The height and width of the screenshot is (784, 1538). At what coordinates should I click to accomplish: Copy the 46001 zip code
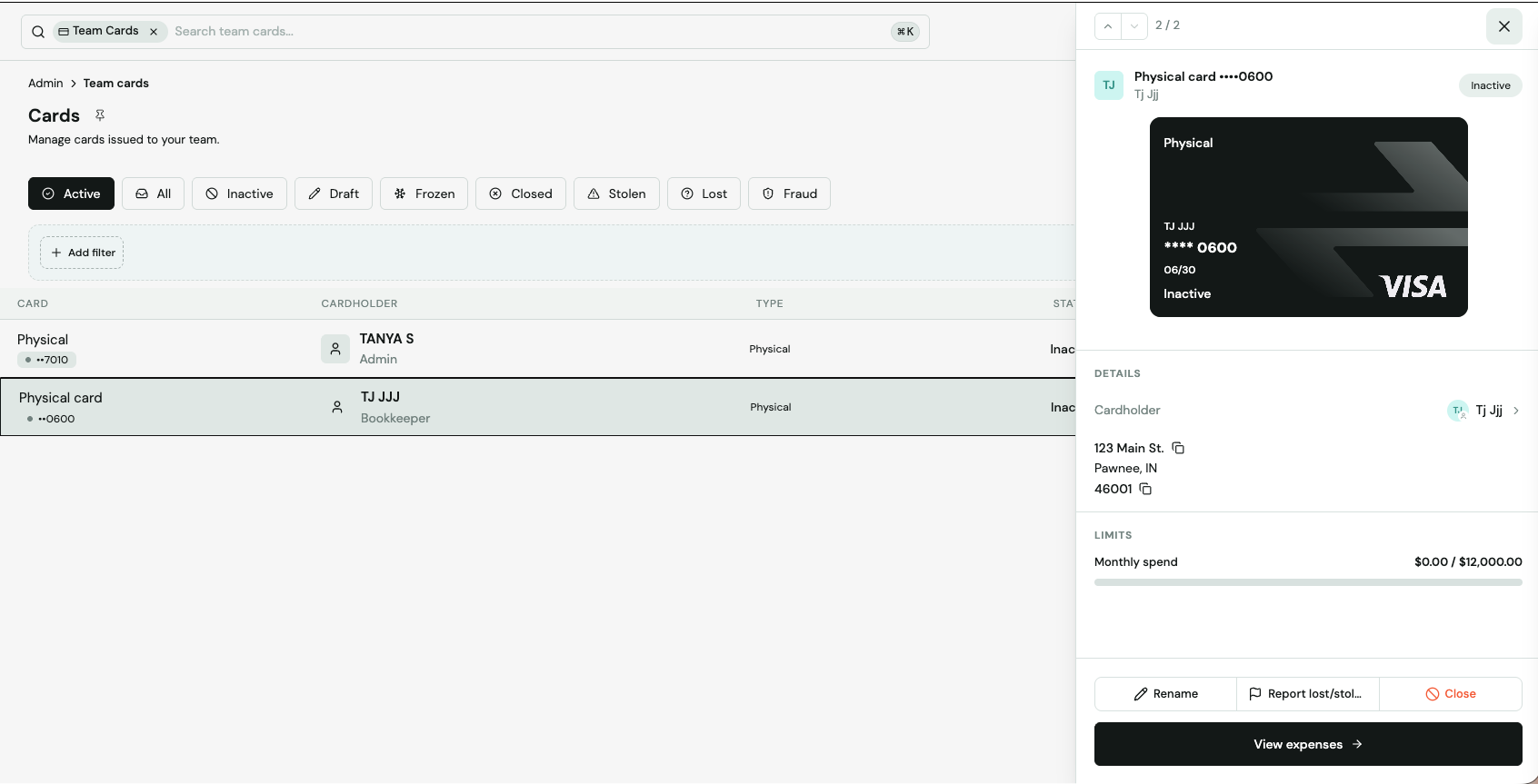point(1145,489)
